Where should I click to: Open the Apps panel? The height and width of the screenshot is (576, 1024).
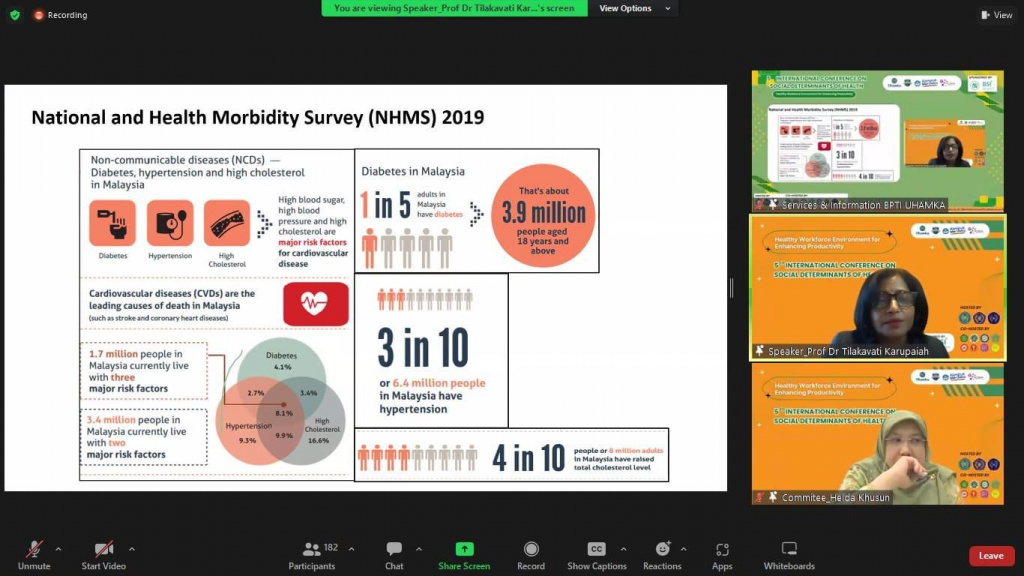(x=722, y=554)
